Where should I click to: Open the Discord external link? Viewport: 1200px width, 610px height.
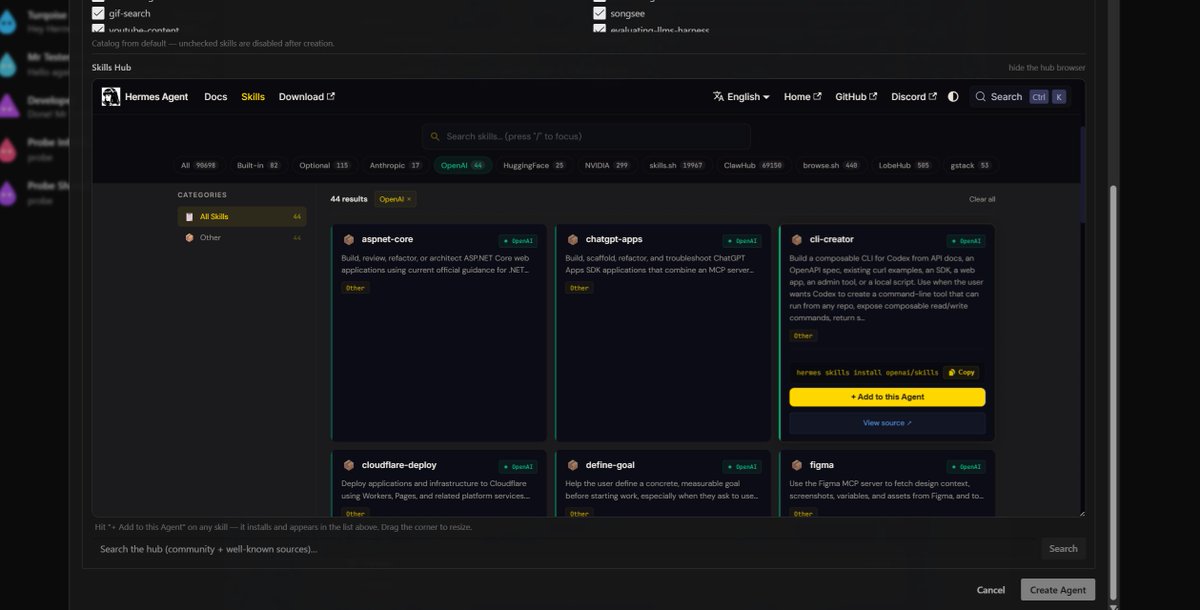tap(914, 97)
